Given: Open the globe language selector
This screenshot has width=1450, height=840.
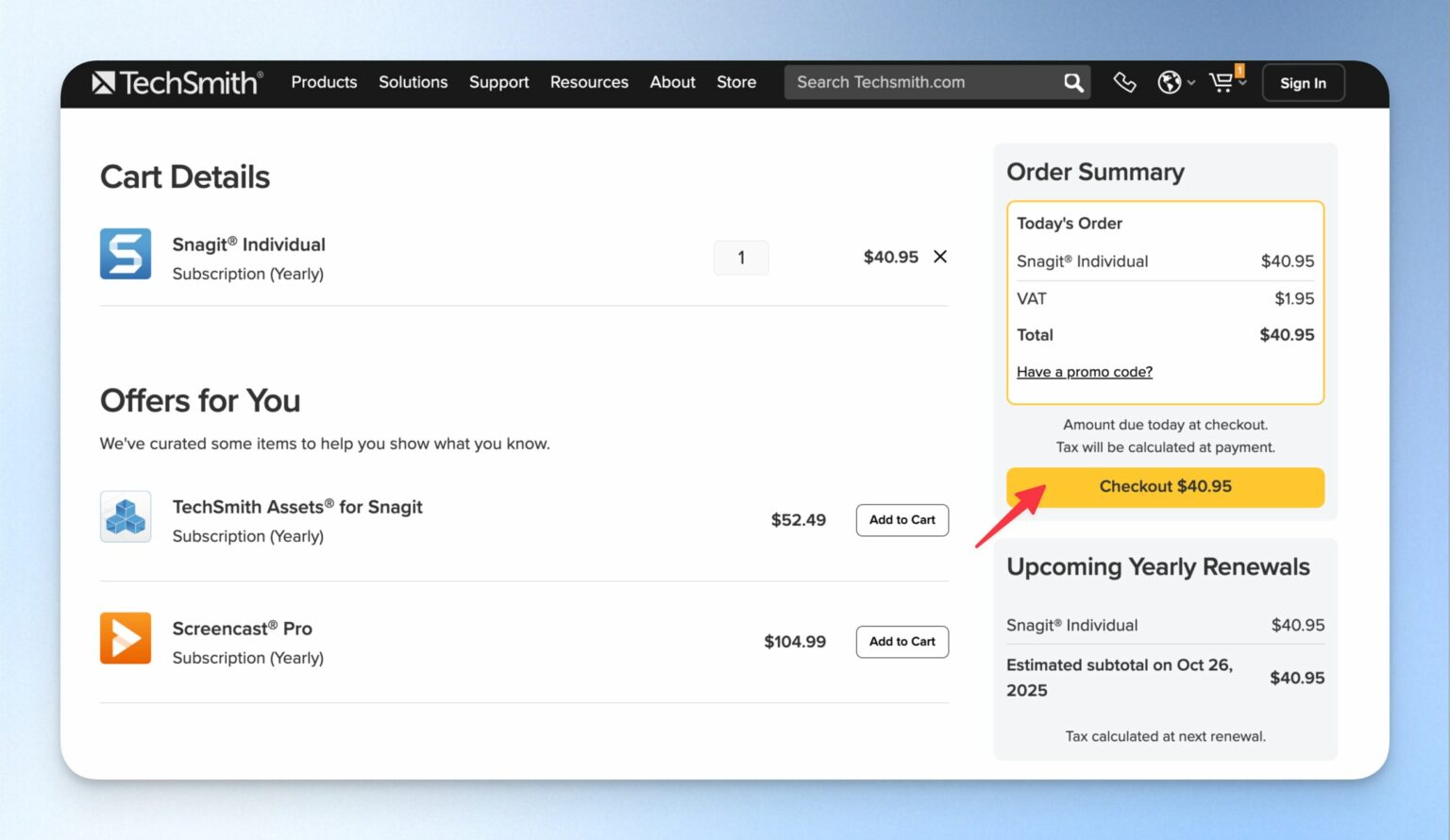Looking at the screenshot, I should coord(1174,83).
